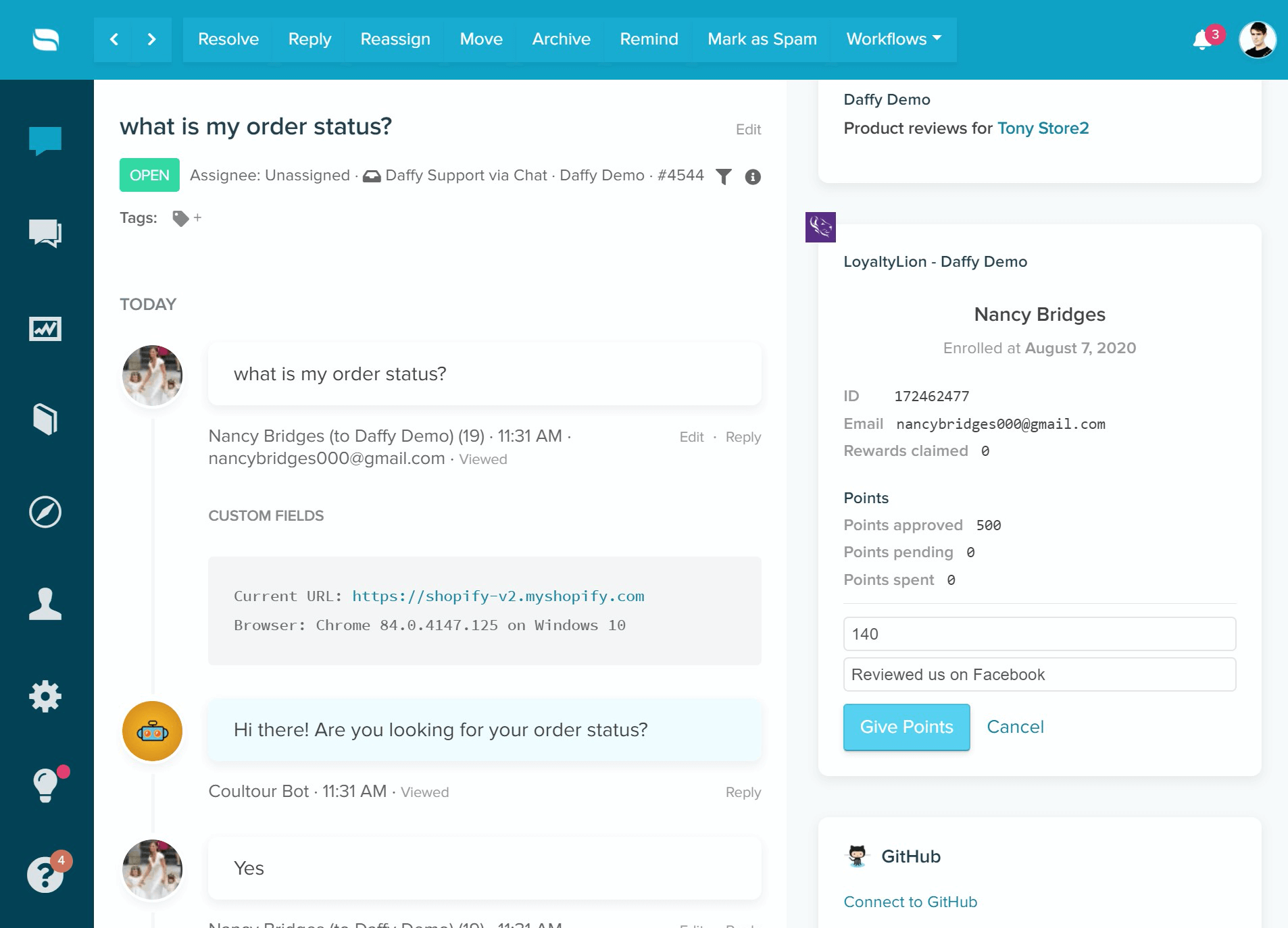Click Reply in the top toolbar
The width and height of the screenshot is (1288, 928).
309,39
